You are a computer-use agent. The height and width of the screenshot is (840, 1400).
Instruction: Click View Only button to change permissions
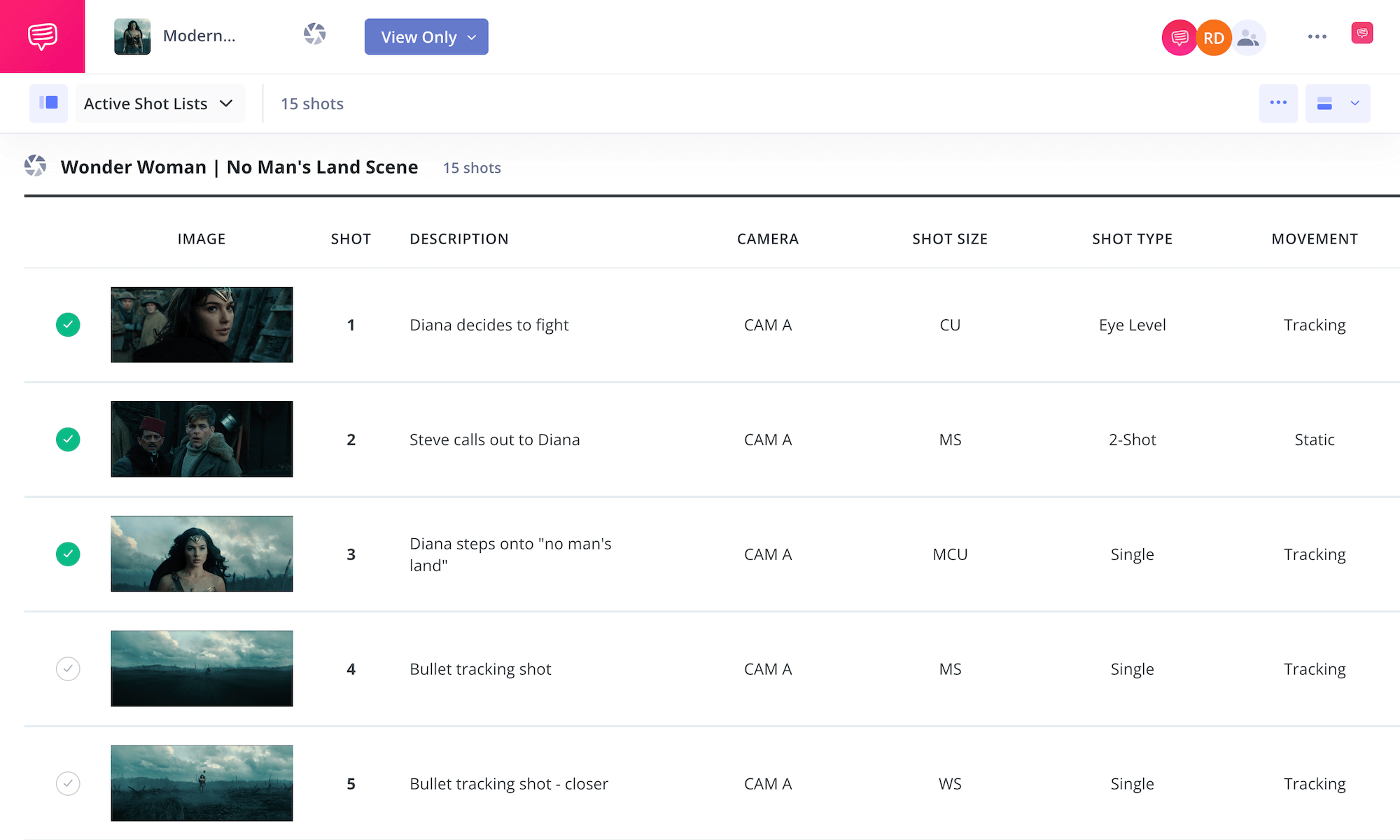pyautogui.click(x=425, y=37)
